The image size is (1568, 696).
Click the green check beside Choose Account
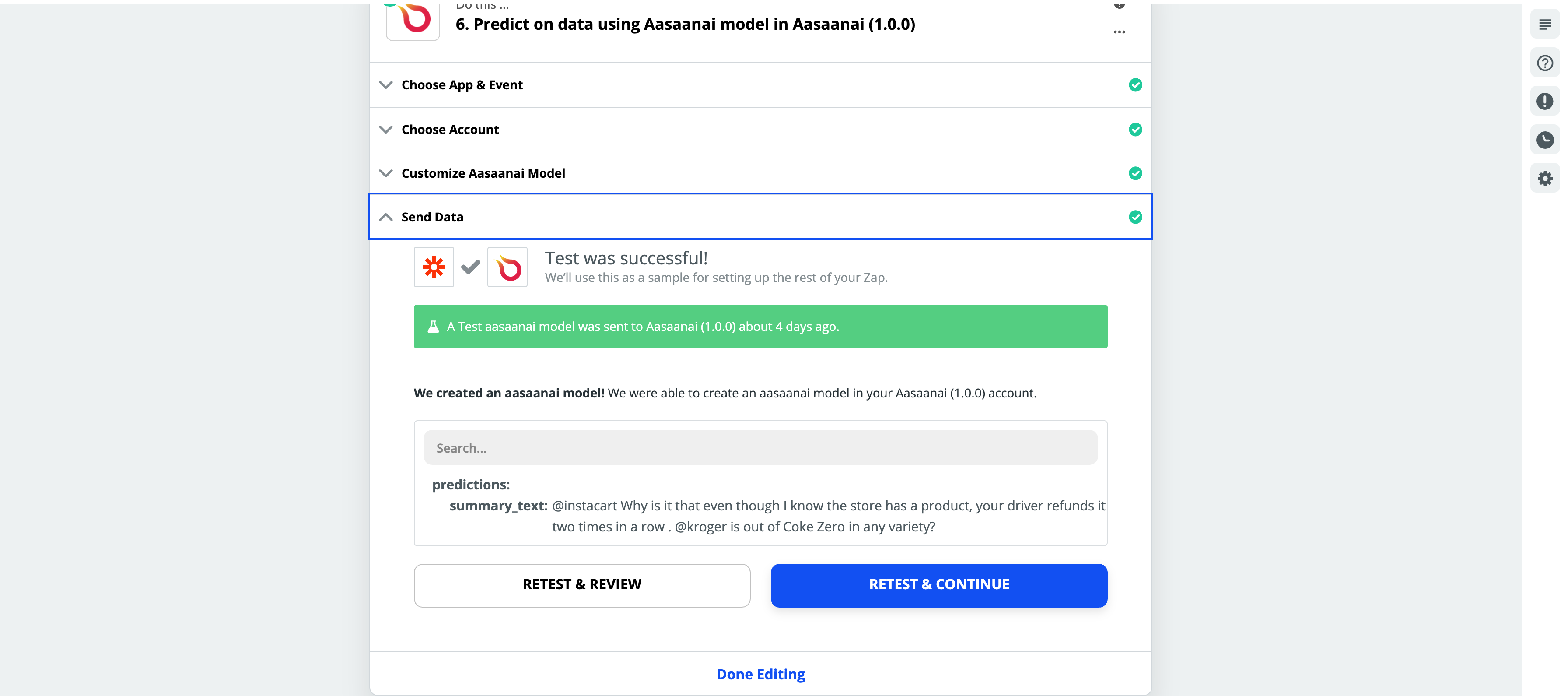pyautogui.click(x=1134, y=129)
